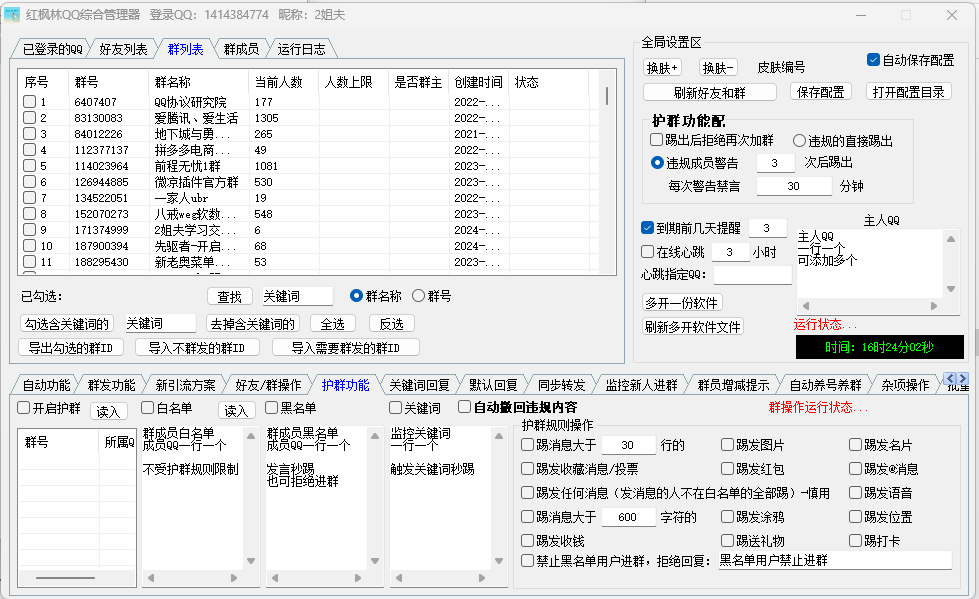Enable the 开启护群 checkbox
This screenshot has height=599, width=979.
click(24, 408)
